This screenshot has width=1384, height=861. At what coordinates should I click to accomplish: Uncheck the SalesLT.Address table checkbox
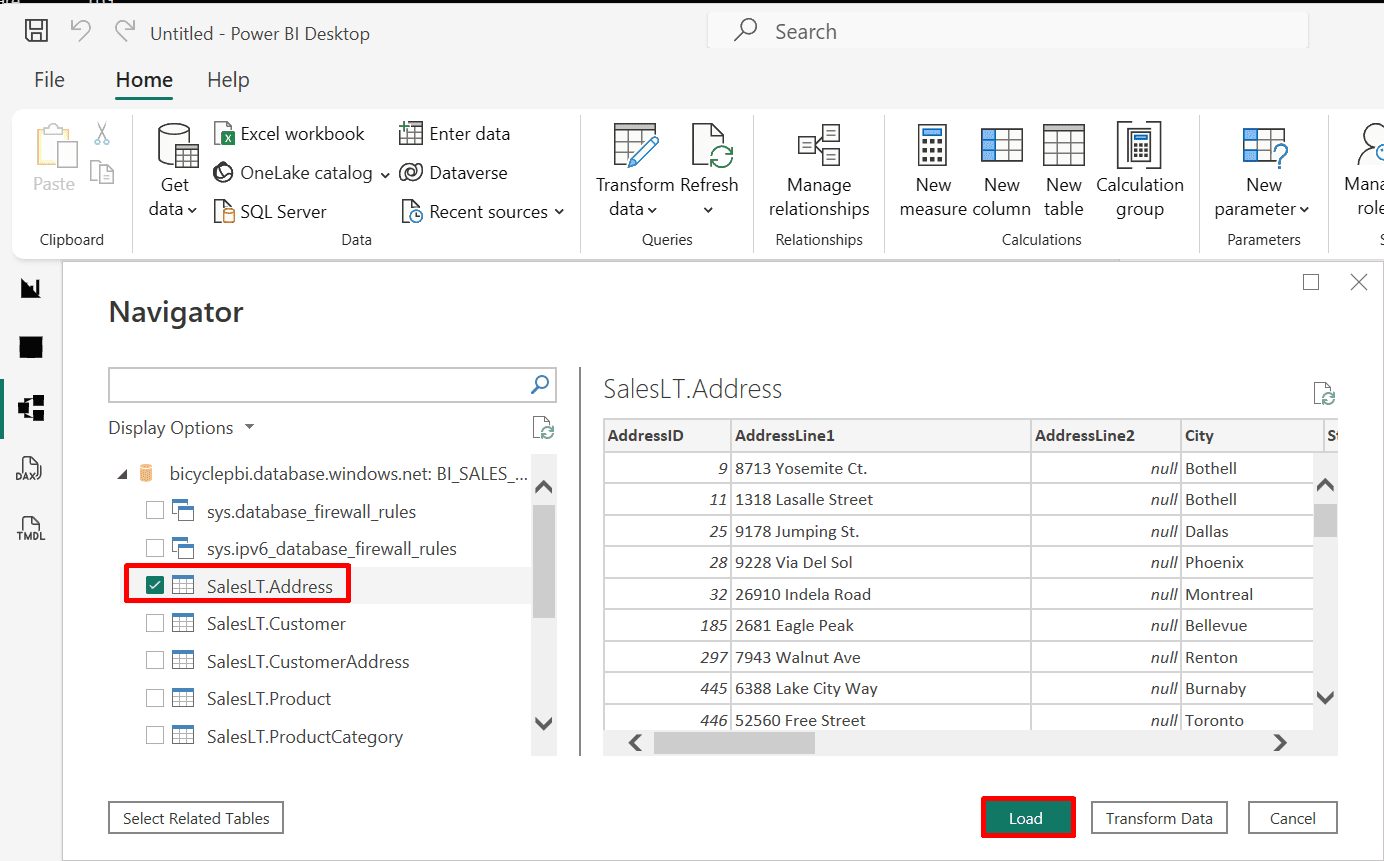click(x=155, y=586)
